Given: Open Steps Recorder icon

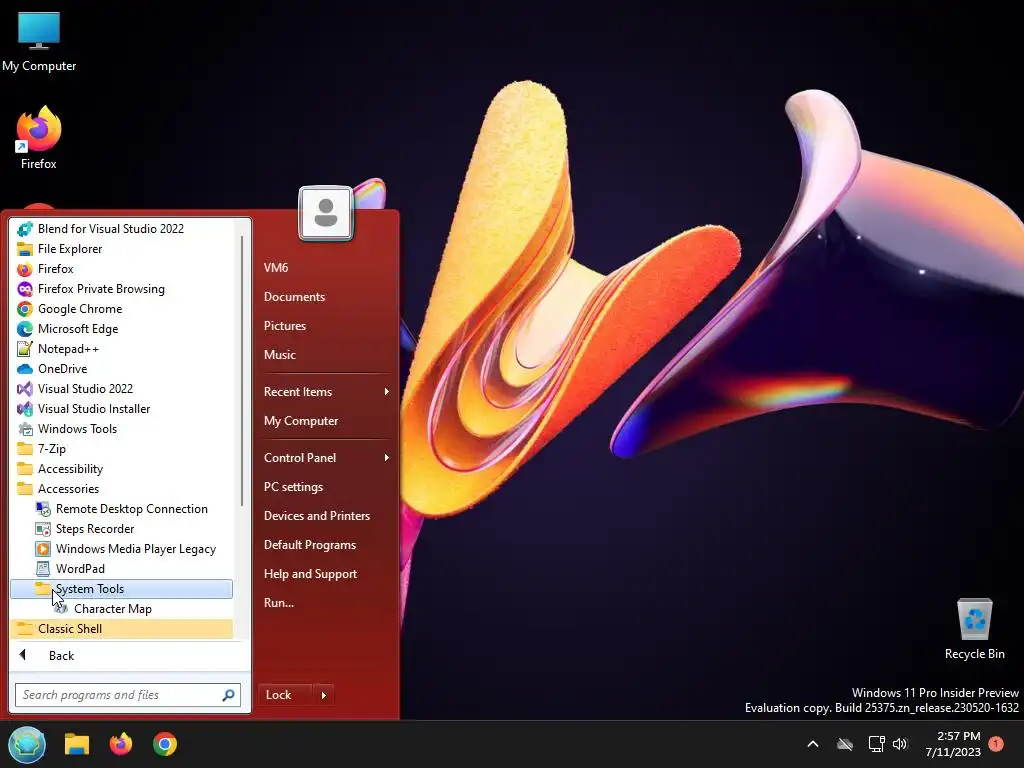Looking at the screenshot, I should pos(43,529).
